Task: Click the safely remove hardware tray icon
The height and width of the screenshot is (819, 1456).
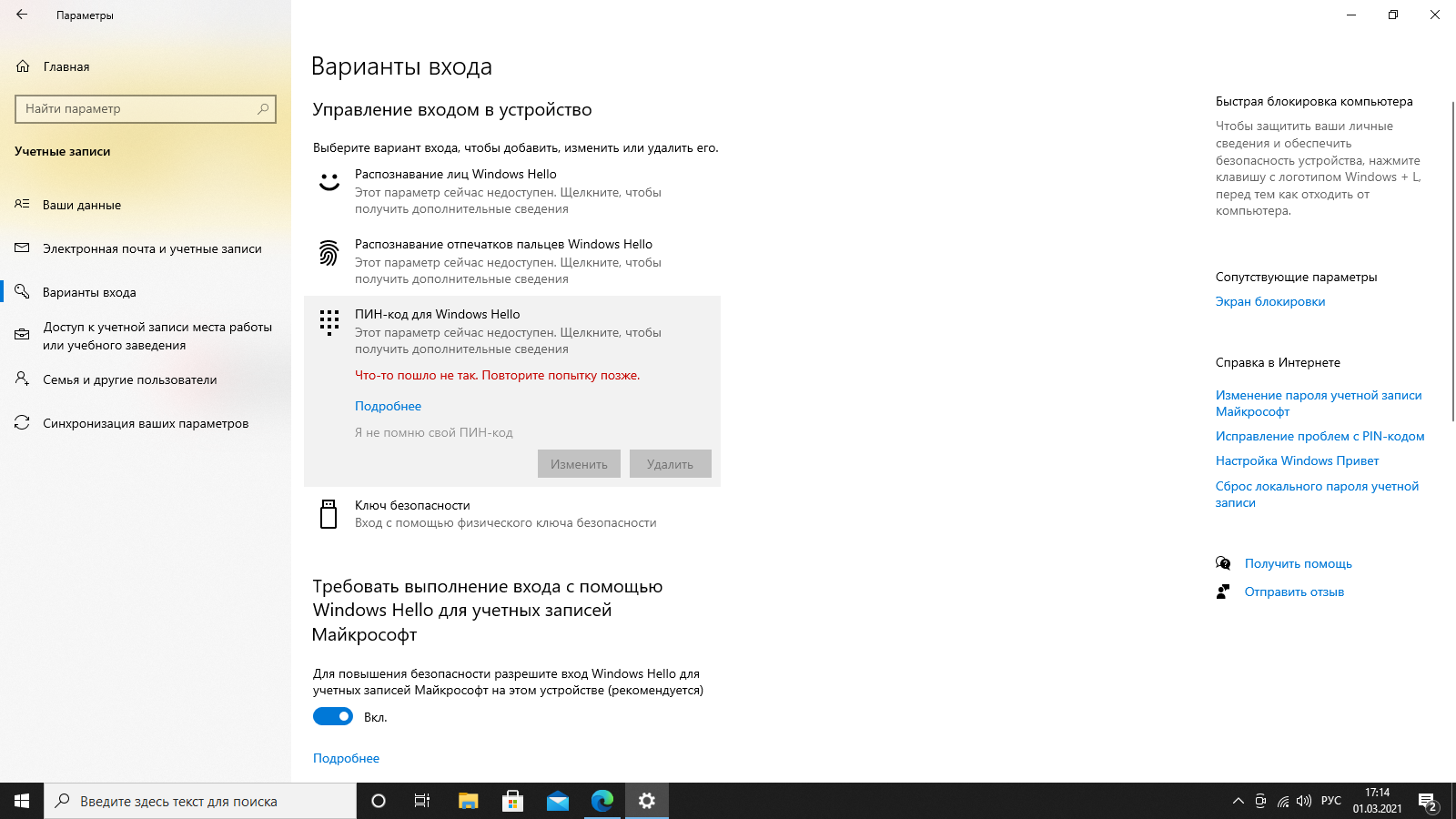Action: pos(1260,801)
